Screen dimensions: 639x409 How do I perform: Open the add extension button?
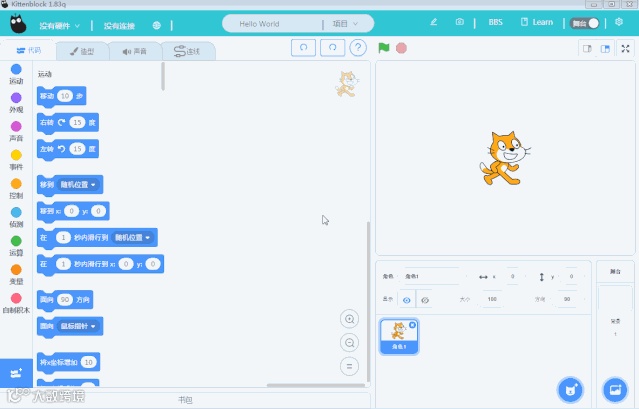(x=16, y=373)
